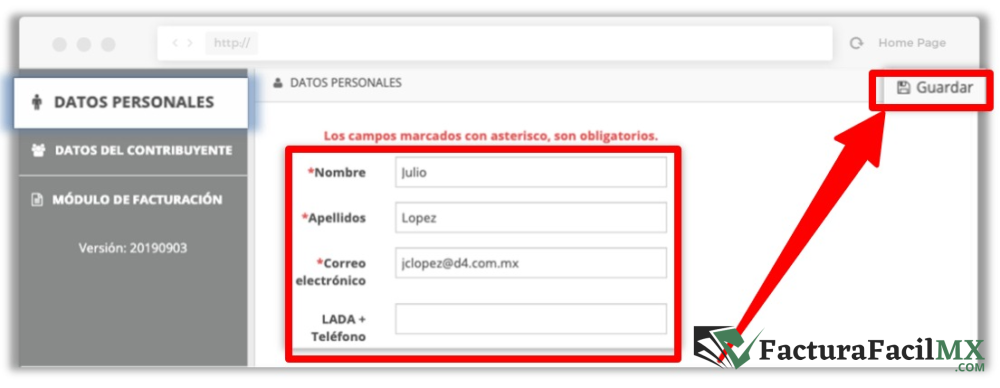Viewport: 1000px width, 388px height.
Task: Click the Home Page link
Action: [912, 43]
